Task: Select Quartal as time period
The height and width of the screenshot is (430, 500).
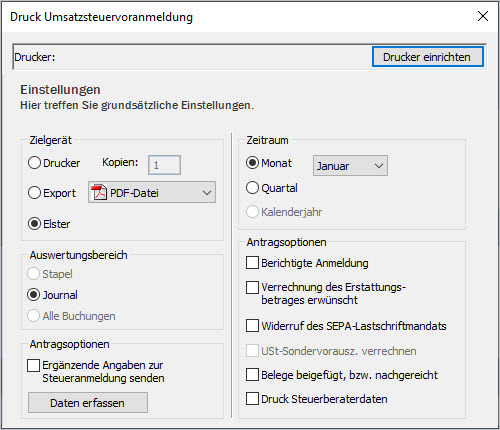Action: coord(252,188)
